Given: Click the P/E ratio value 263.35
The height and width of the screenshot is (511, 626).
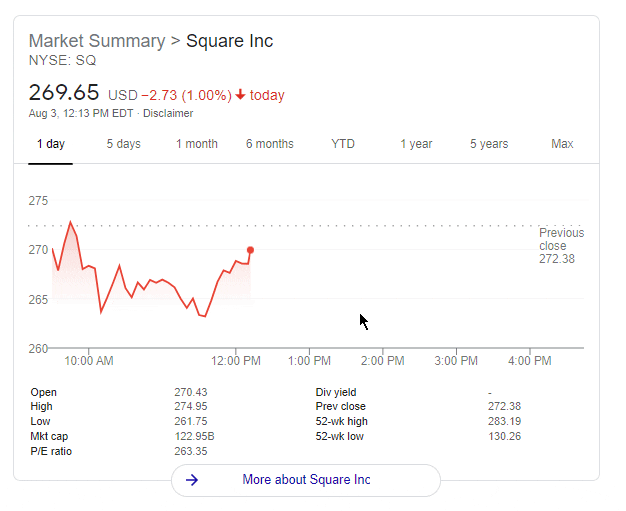Looking at the screenshot, I should tap(191, 452).
